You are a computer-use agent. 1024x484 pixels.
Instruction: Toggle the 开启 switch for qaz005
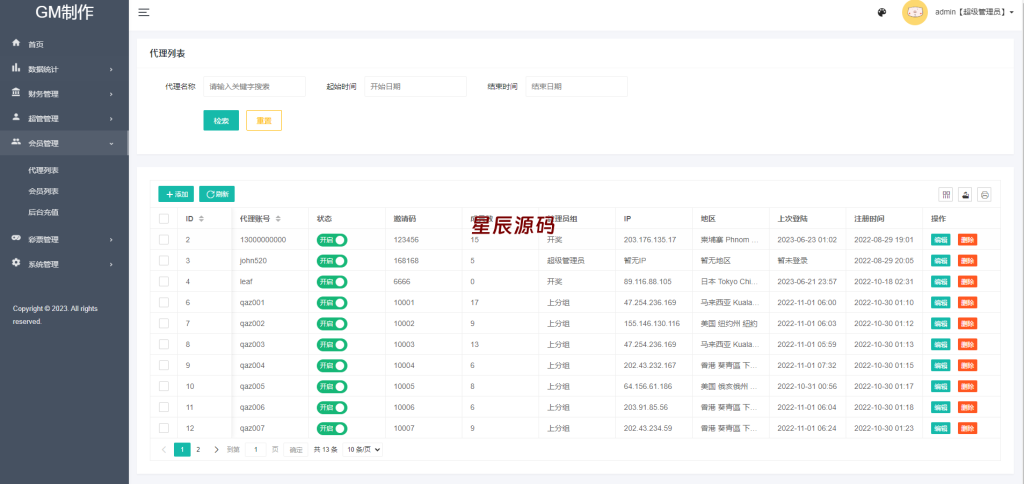click(x=332, y=386)
